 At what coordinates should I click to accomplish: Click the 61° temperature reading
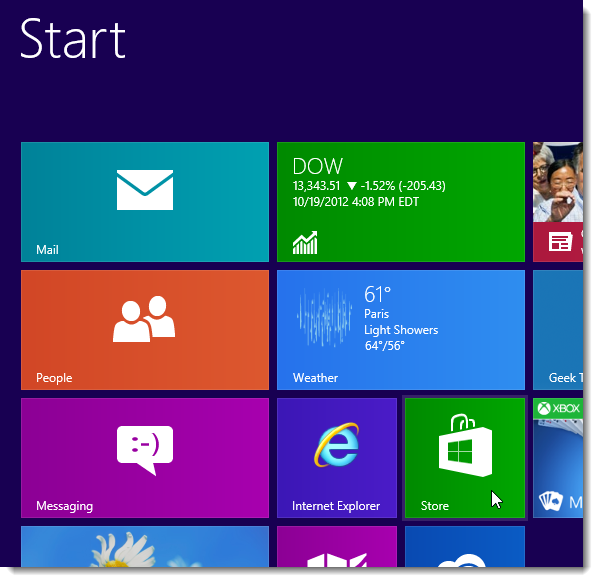coord(377,294)
